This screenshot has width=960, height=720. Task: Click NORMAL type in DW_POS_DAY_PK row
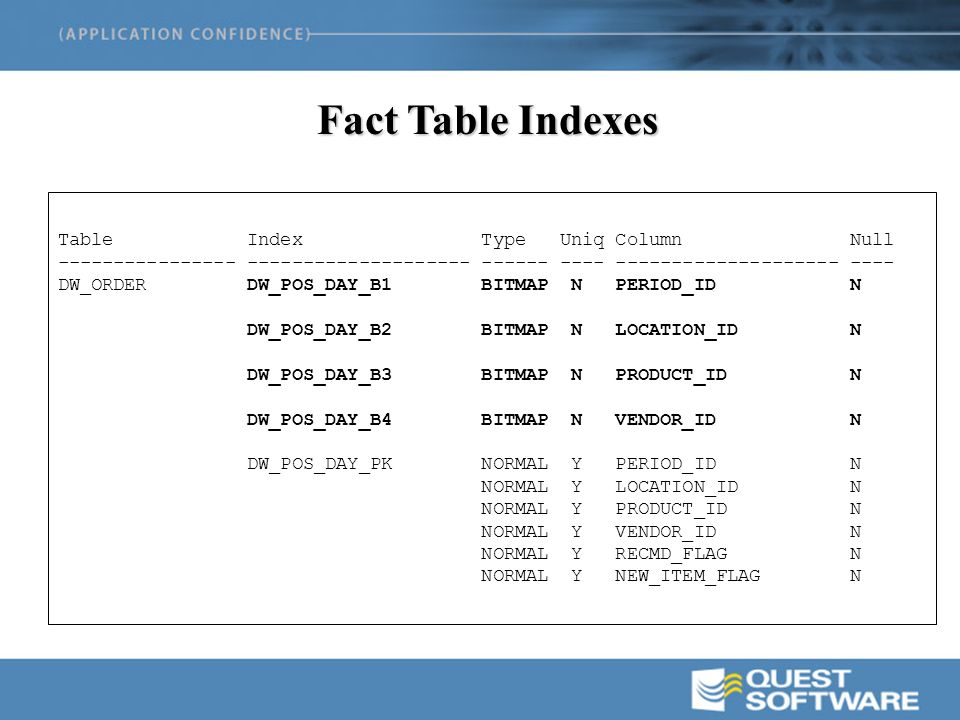[514, 463]
